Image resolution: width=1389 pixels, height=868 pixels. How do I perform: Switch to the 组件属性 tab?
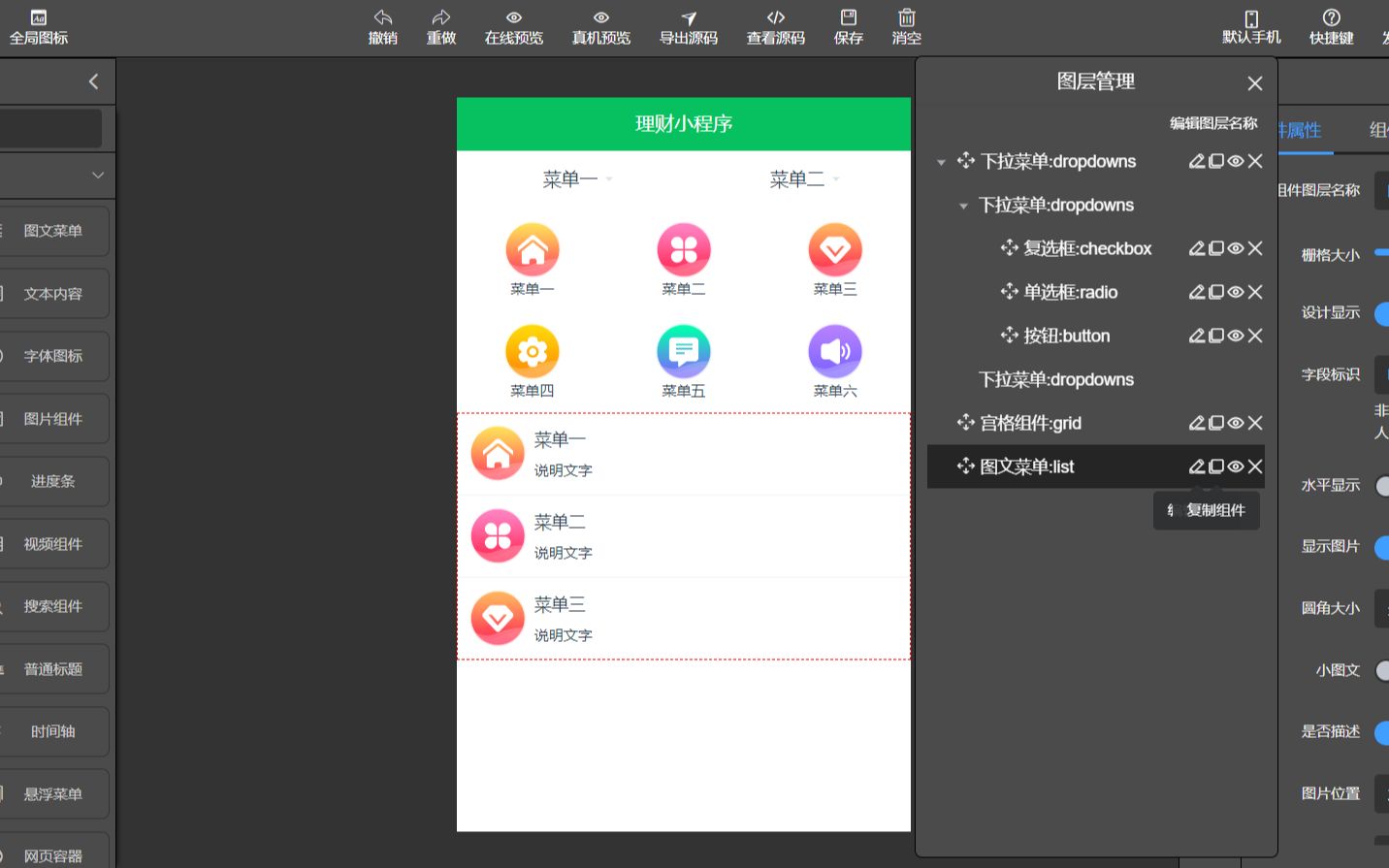[1378, 130]
